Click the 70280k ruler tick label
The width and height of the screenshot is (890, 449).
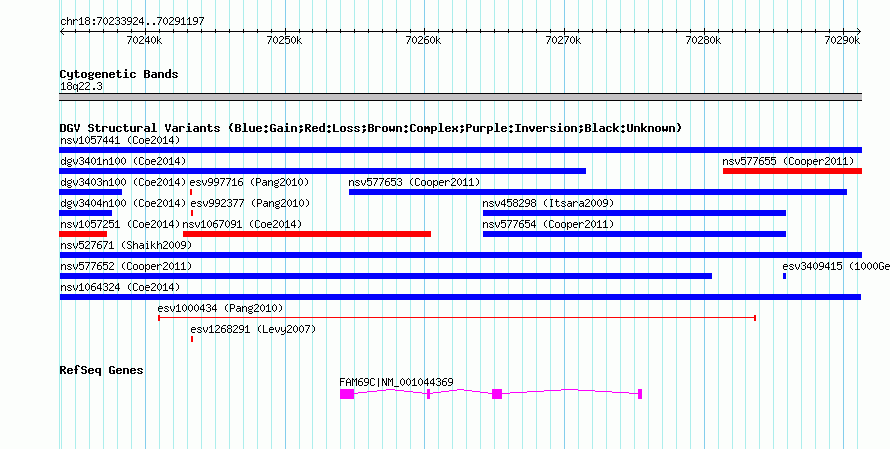[704, 40]
